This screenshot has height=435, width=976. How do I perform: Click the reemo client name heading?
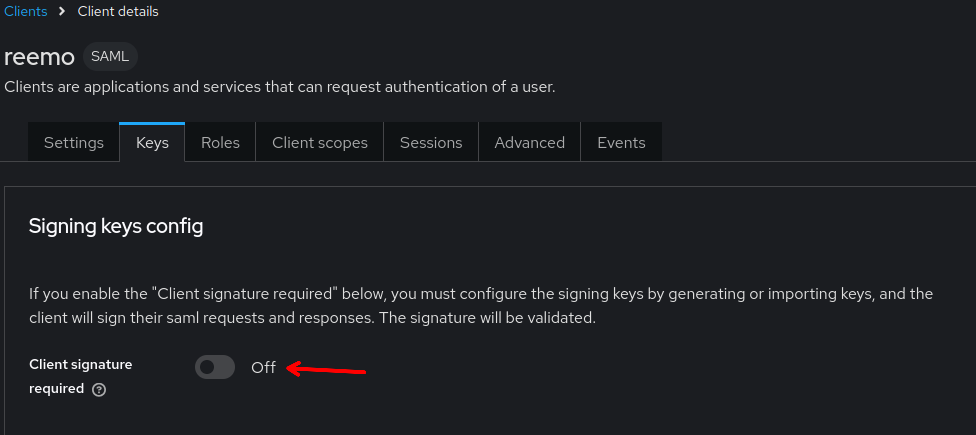coord(40,56)
